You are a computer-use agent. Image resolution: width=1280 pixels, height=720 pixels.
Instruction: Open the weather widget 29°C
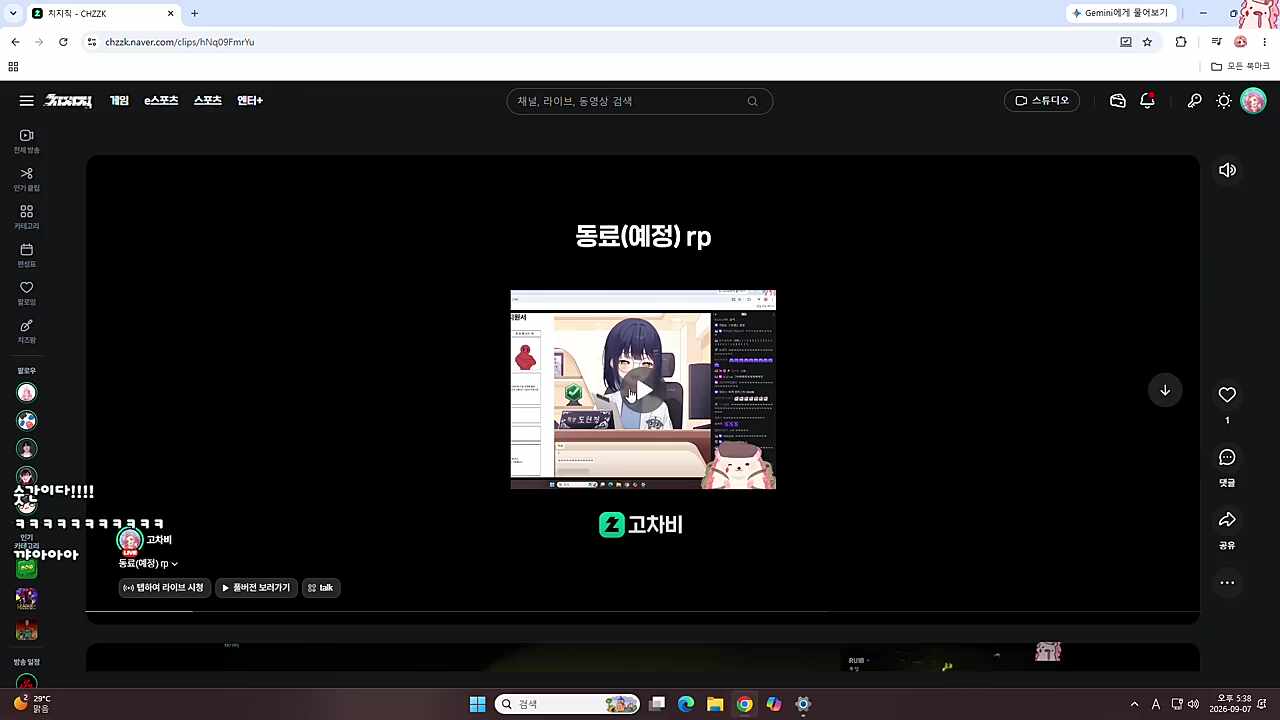click(32, 704)
